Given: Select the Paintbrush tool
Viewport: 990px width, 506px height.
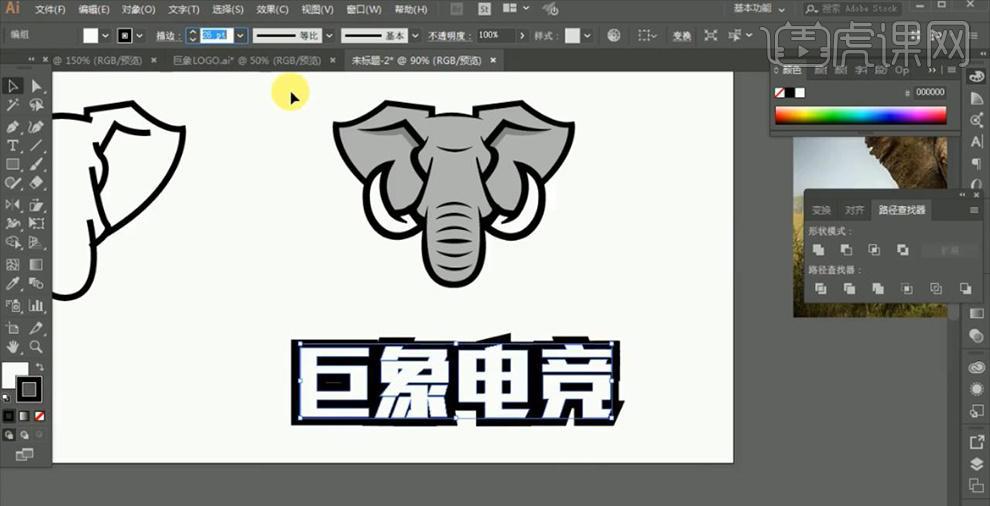Looking at the screenshot, I should [37, 164].
